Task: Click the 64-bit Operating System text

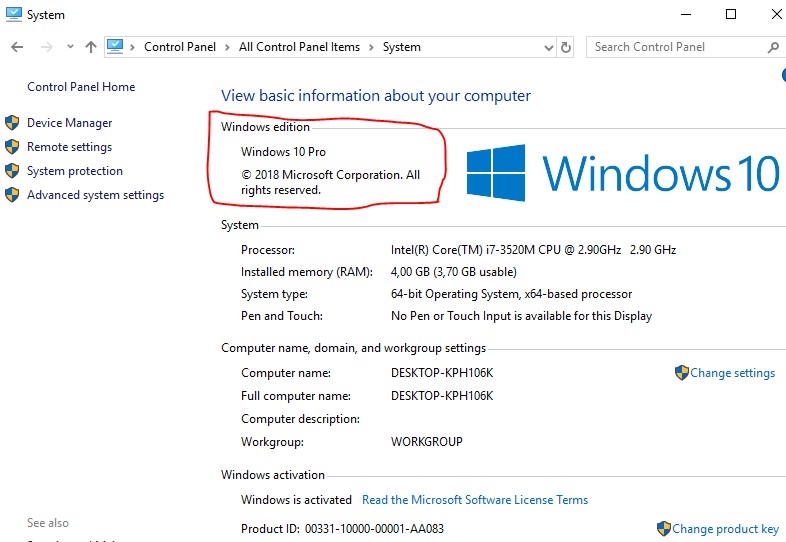Action: point(511,294)
